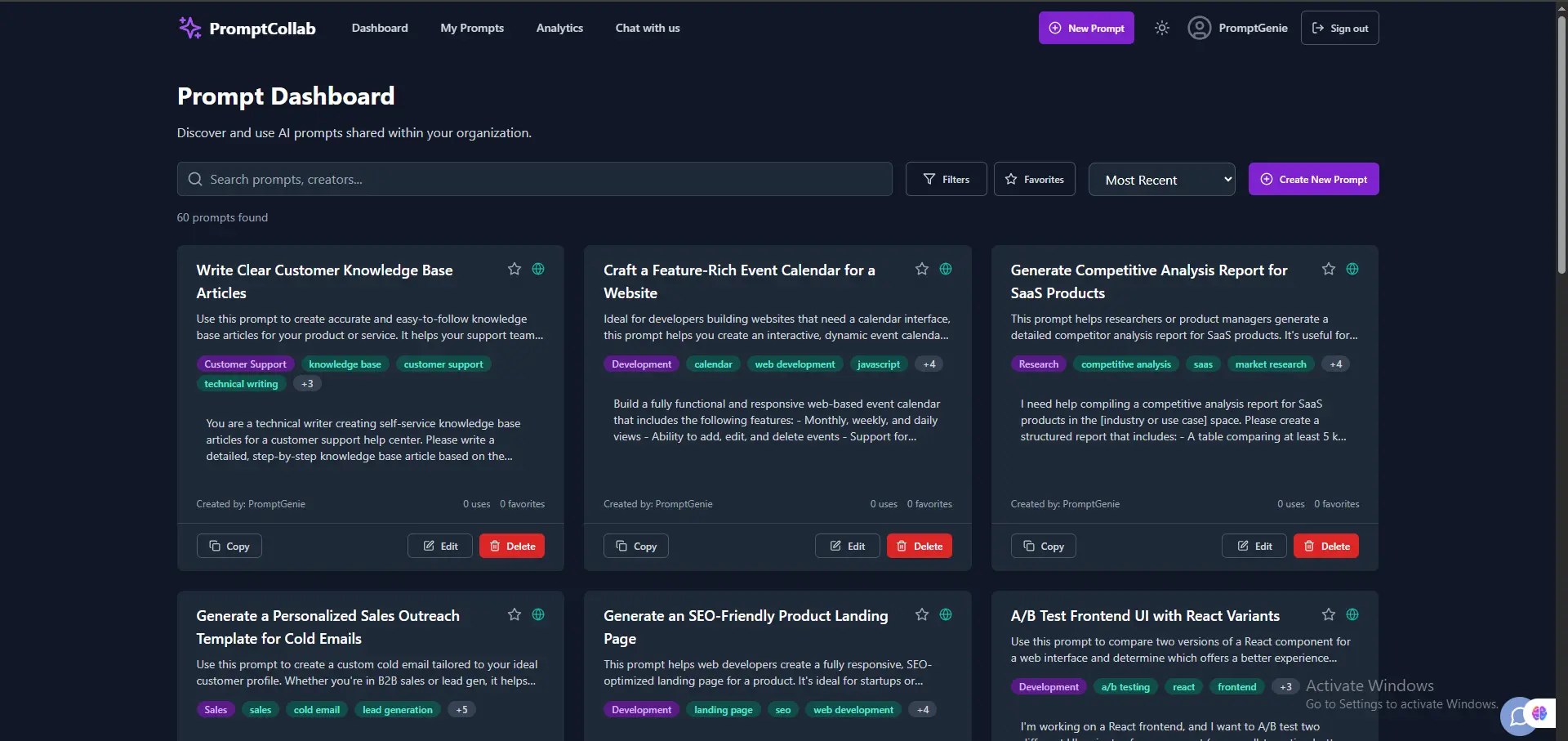The height and width of the screenshot is (741, 1568).
Task: Click globe icon on Knowledge Base Articles card
Action: pyautogui.click(x=538, y=269)
